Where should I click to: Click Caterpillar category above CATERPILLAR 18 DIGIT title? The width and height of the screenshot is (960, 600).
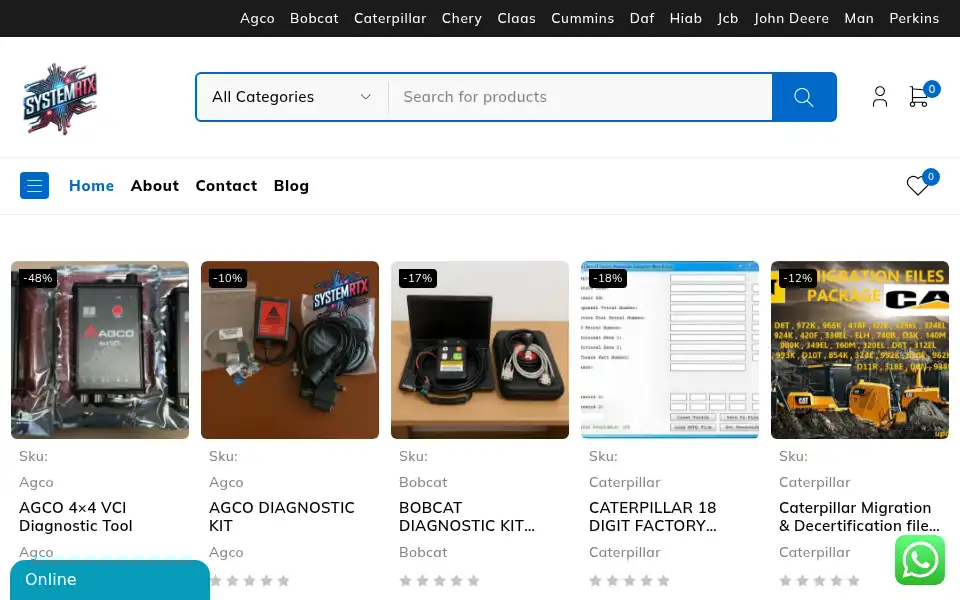click(624, 482)
